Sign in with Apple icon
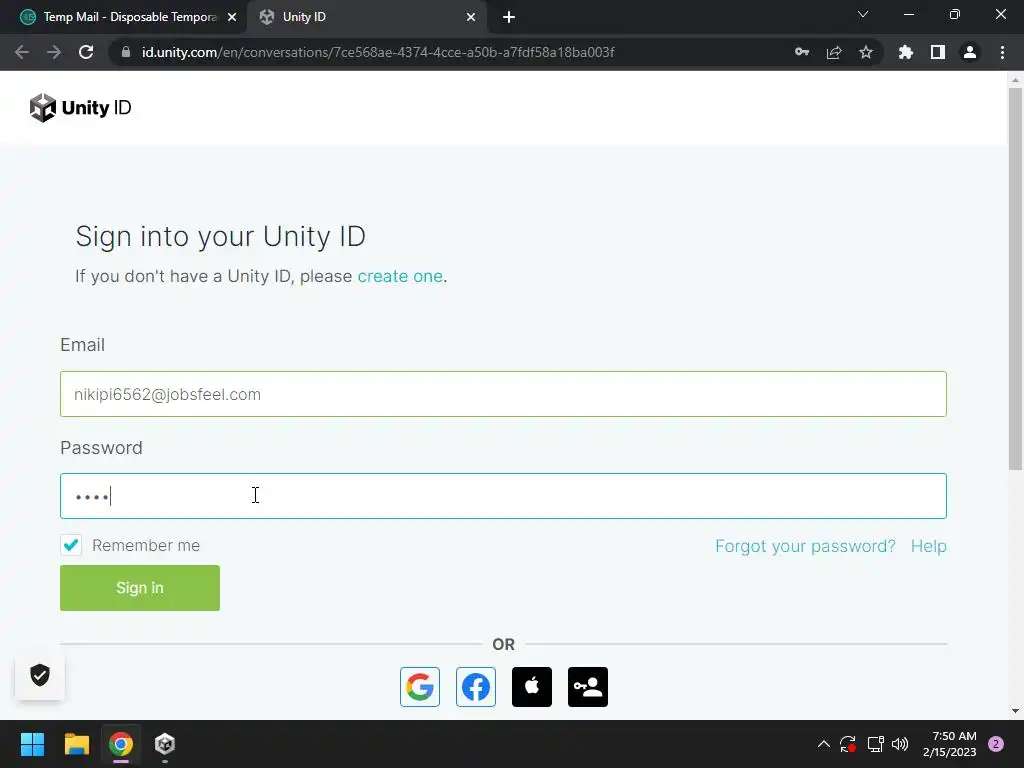1024x768 pixels. click(532, 686)
